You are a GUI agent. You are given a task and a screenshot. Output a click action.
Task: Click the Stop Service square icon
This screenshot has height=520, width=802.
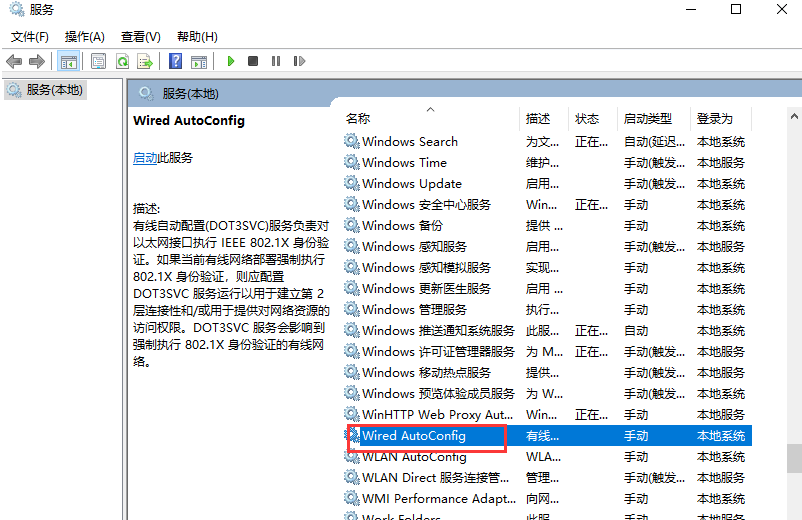pyautogui.click(x=253, y=61)
